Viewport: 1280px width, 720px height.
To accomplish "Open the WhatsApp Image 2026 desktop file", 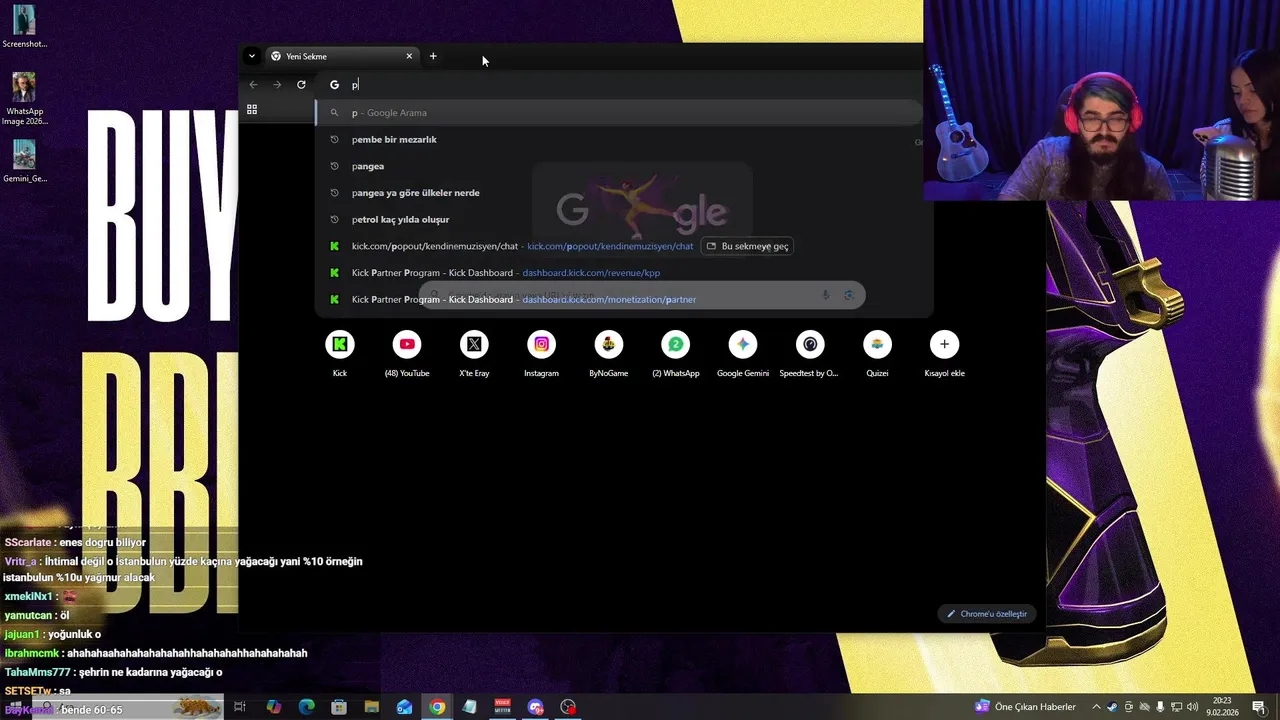I will pos(24,99).
